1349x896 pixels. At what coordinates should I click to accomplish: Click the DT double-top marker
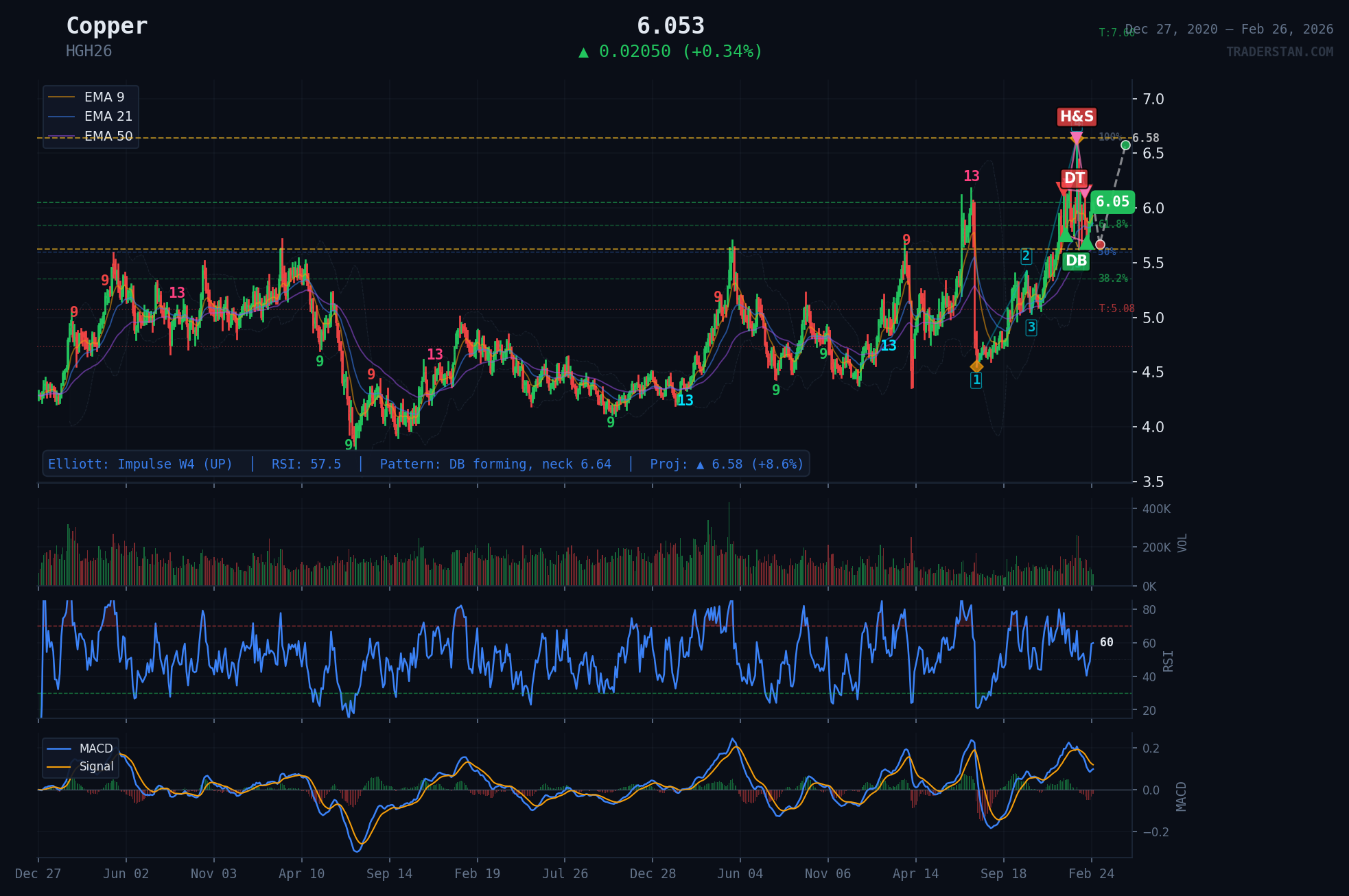pyautogui.click(x=1074, y=178)
